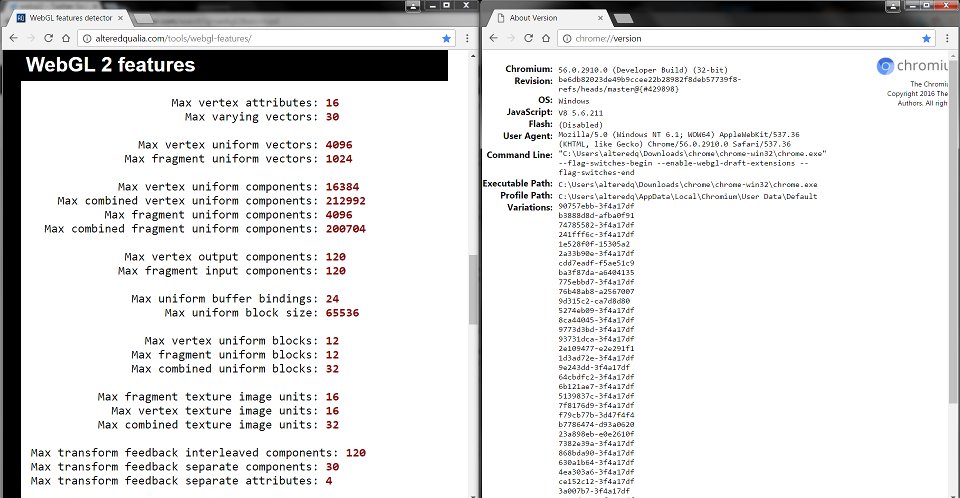960x498 pixels.
Task: Focus the alteredqualia.com address bar
Action: [x=267, y=39]
